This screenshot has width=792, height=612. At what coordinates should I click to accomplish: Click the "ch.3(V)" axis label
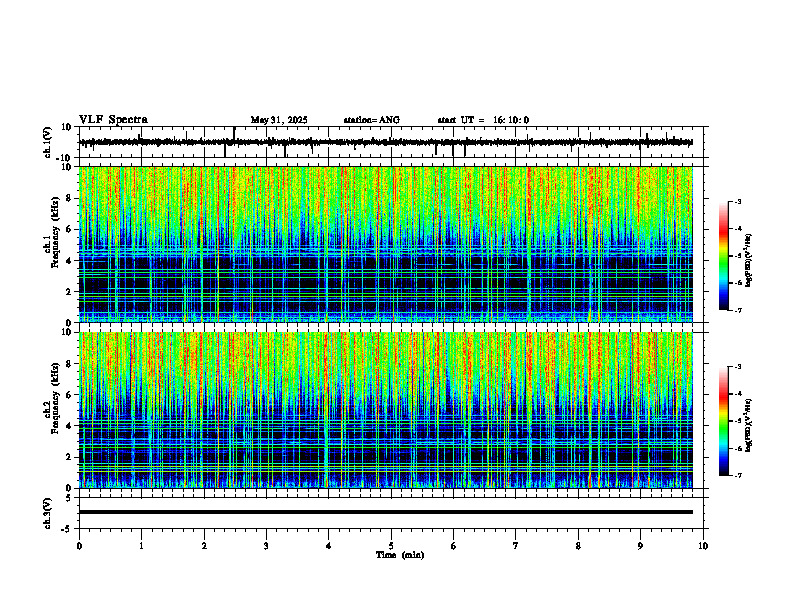(48, 514)
